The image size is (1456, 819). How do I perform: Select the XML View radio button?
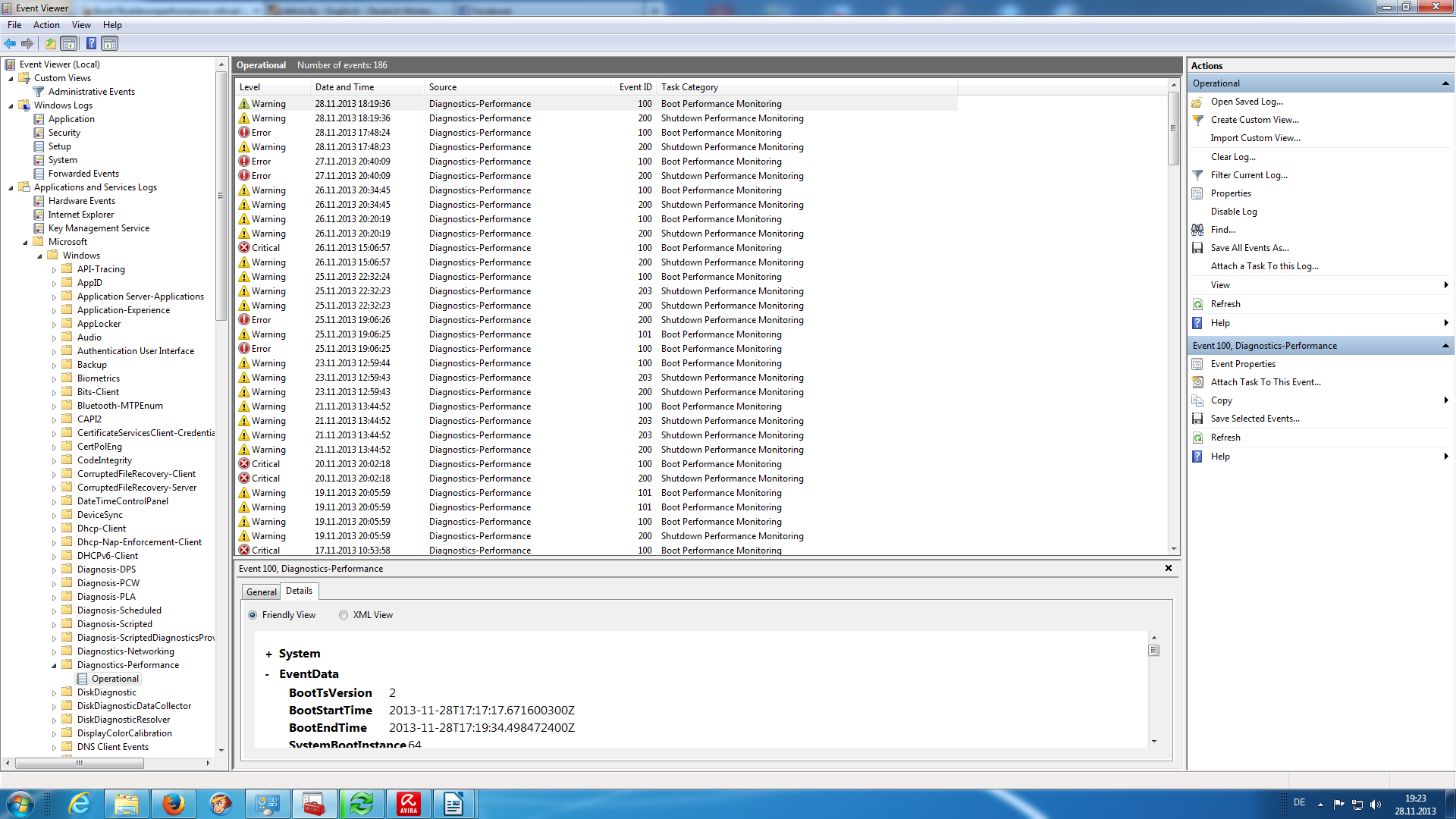pos(344,615)
